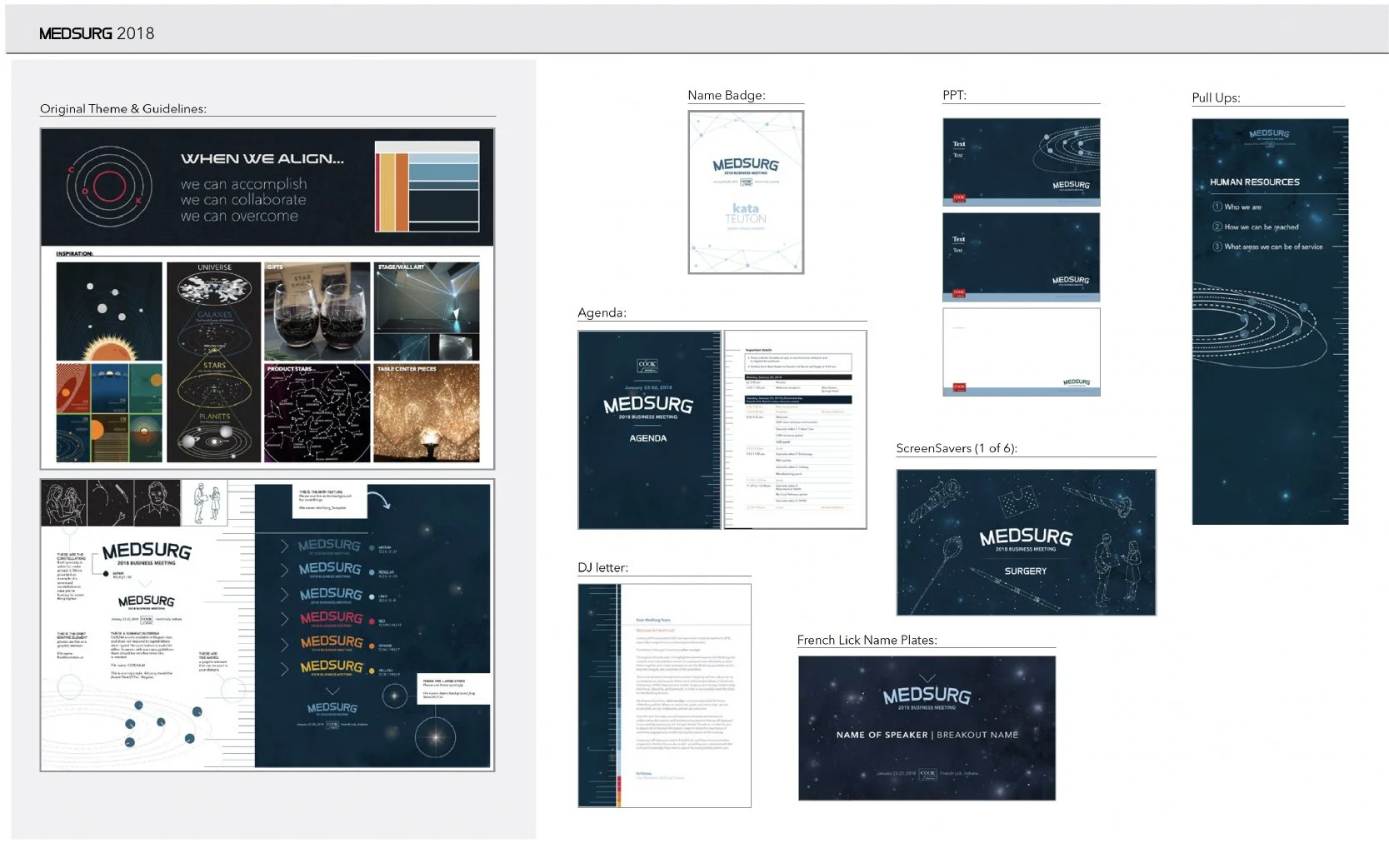
Task: Open the sun and planets illustration thumbnail
Action: coord(109,312)
